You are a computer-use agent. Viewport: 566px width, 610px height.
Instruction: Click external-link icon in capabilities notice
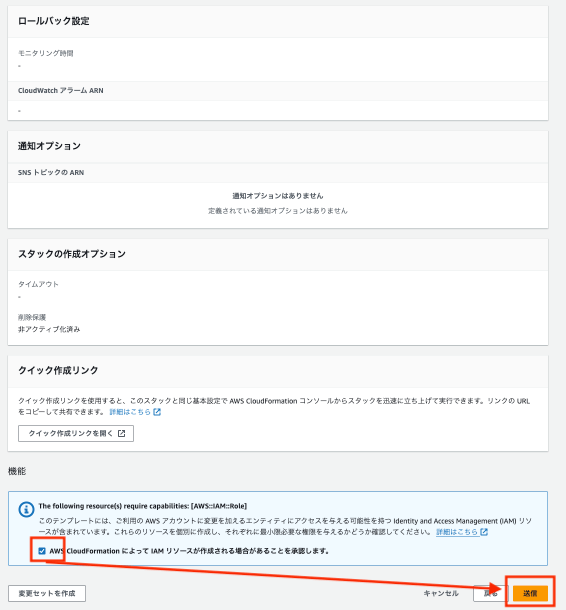tap(484, 532)
